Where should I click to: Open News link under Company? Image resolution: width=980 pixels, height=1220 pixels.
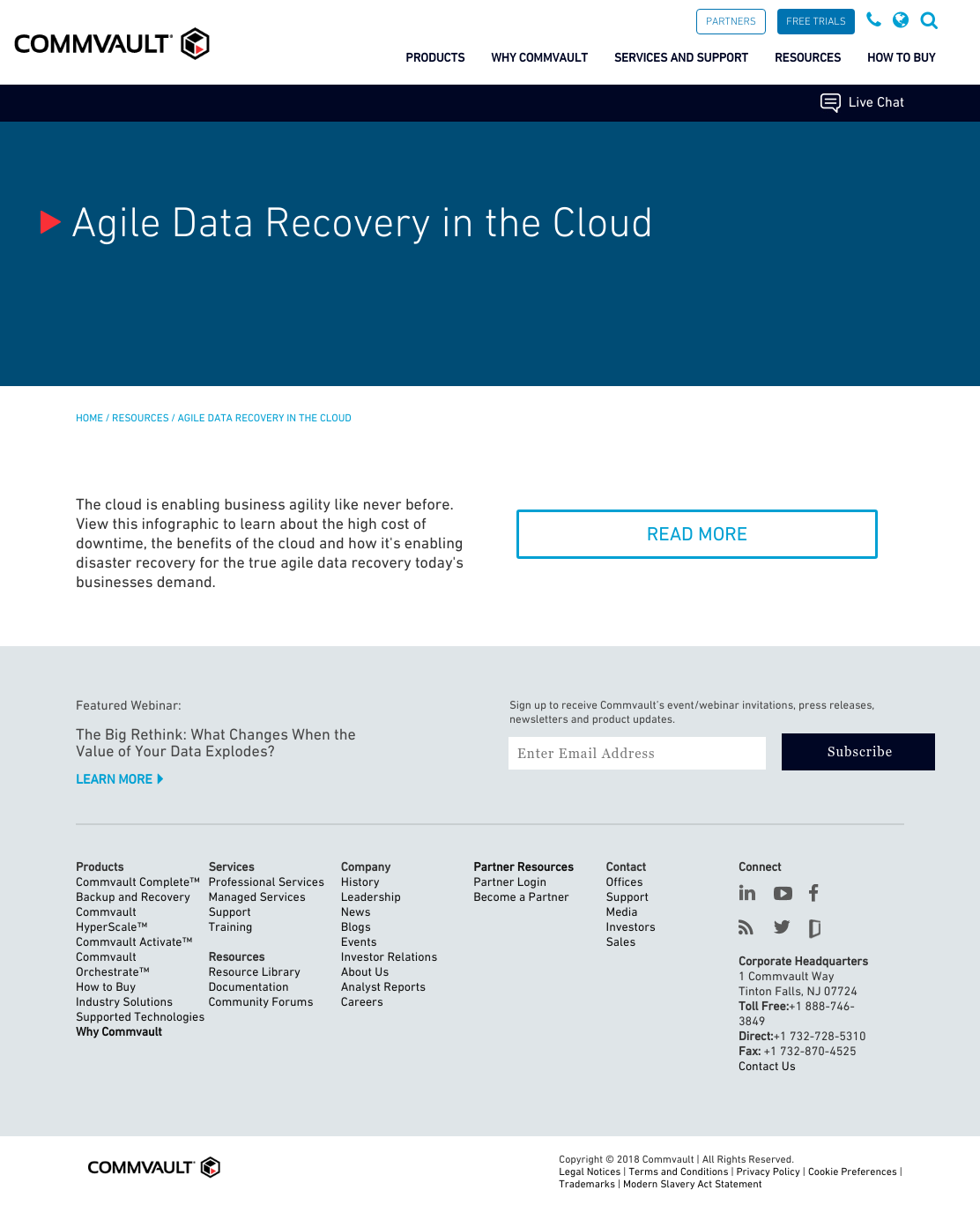(356, 912)
